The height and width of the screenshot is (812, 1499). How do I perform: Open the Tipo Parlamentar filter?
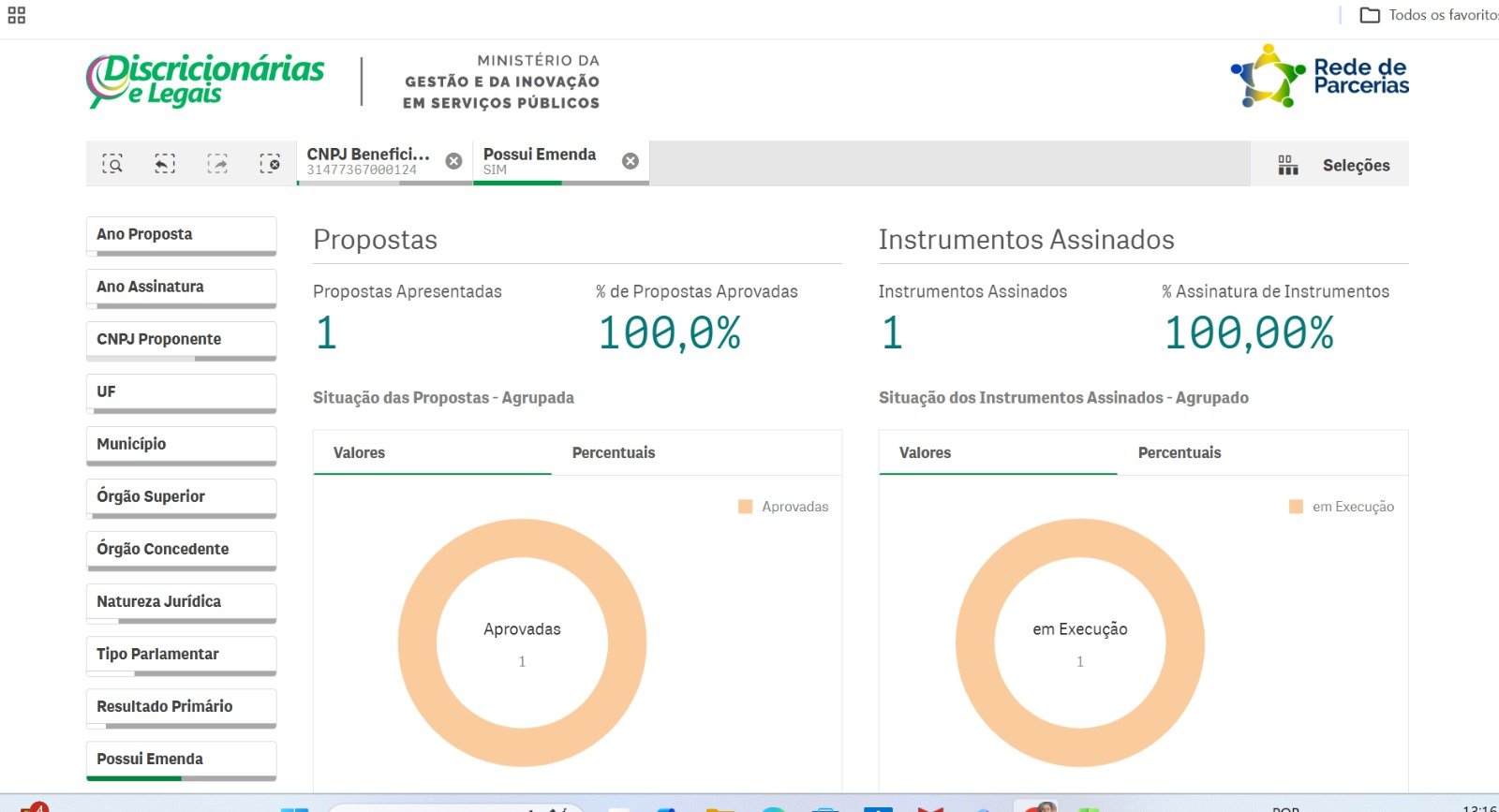click(181, 654)
